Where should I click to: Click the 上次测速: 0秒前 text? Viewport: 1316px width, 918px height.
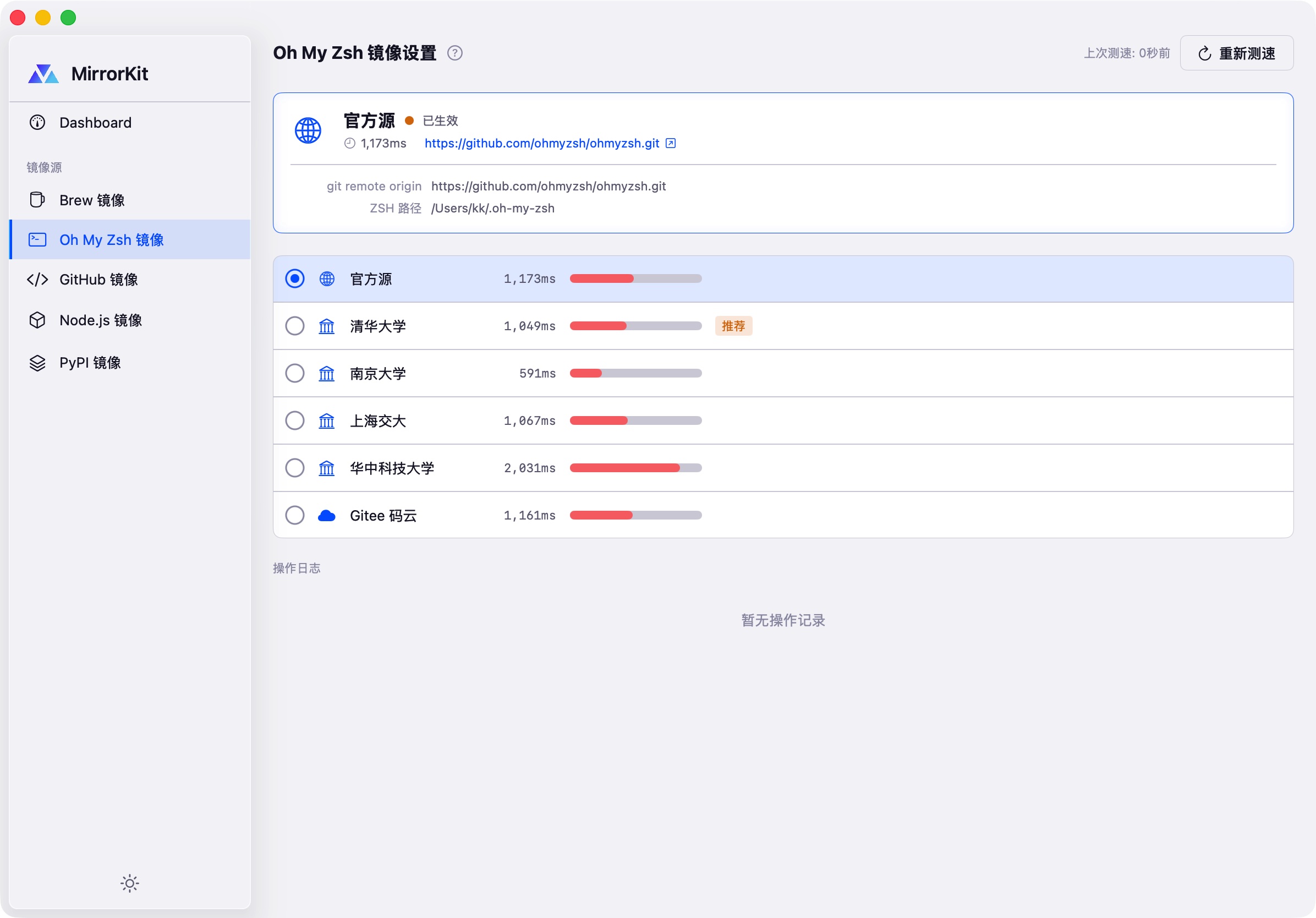(1127, 53)
